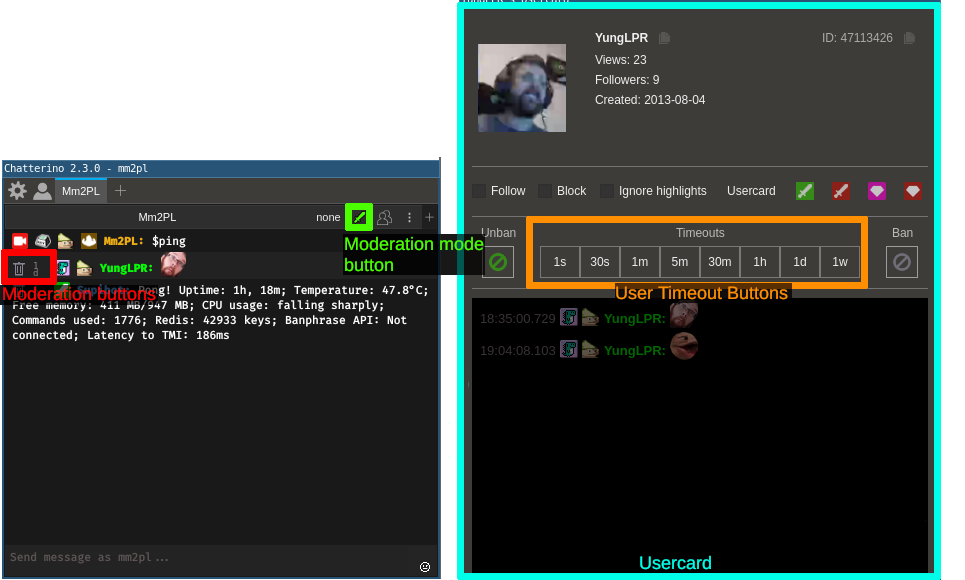Viewport: 965px width, 580px height.
Task: Apply the 1m timeout
Action: coord(640,262)
